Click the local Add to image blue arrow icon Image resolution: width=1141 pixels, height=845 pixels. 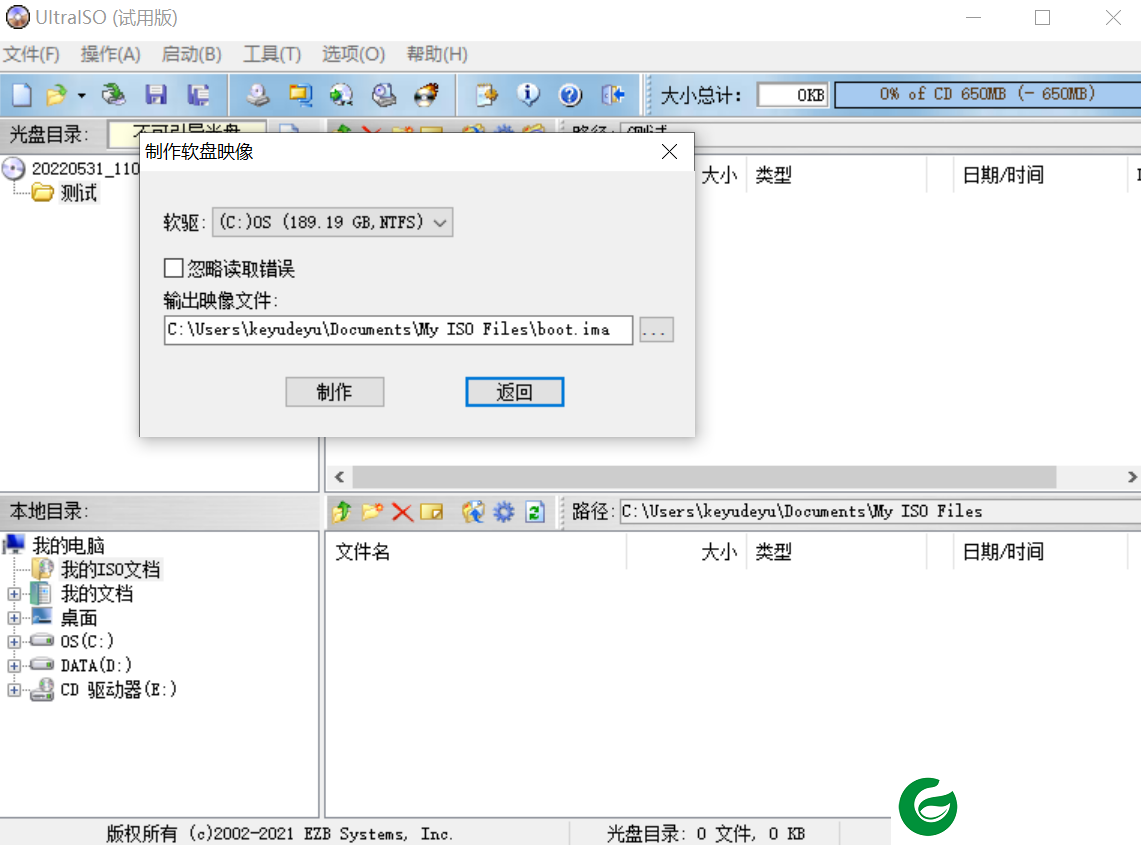[473, 512]
